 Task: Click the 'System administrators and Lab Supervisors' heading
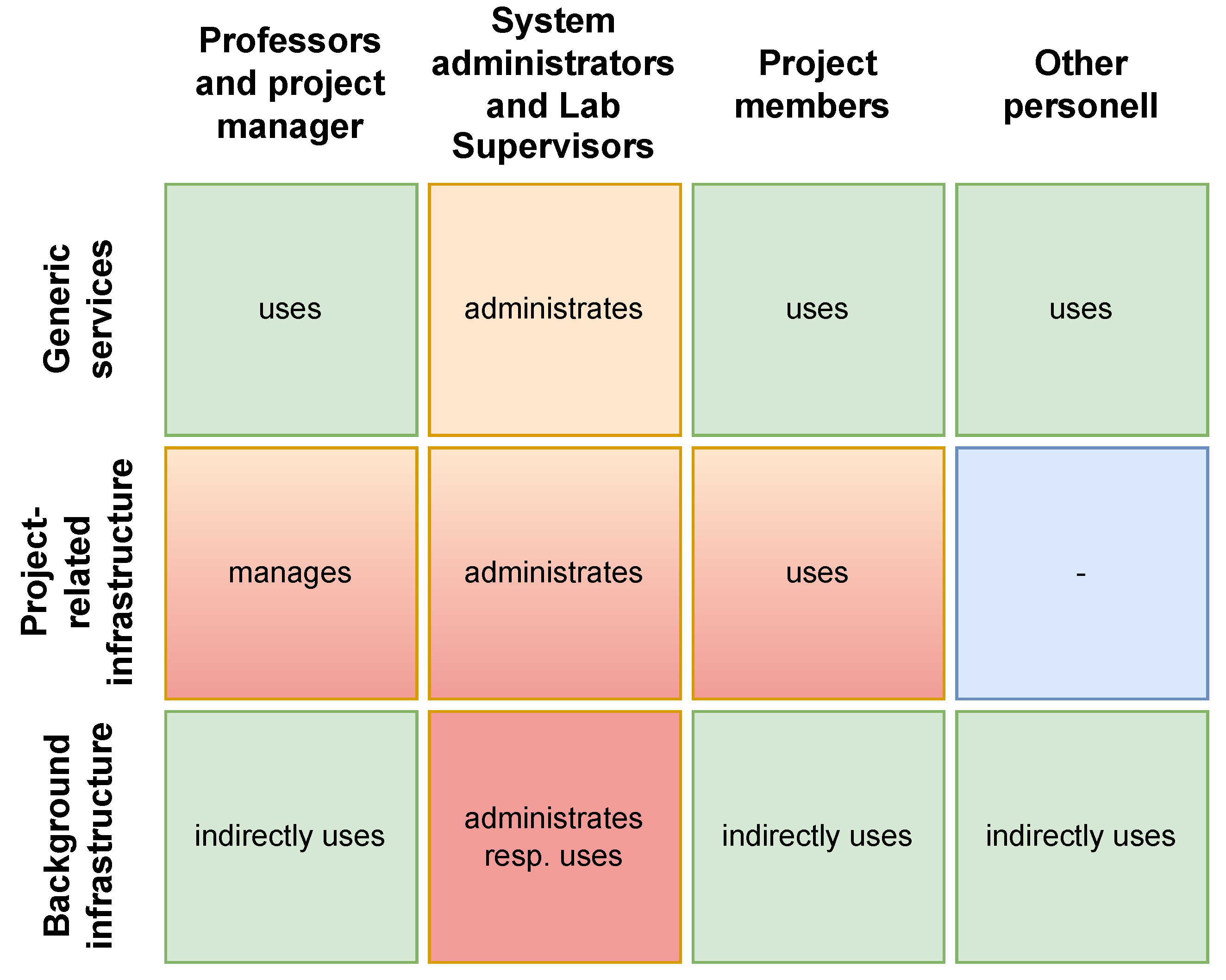tap(553, 84)
